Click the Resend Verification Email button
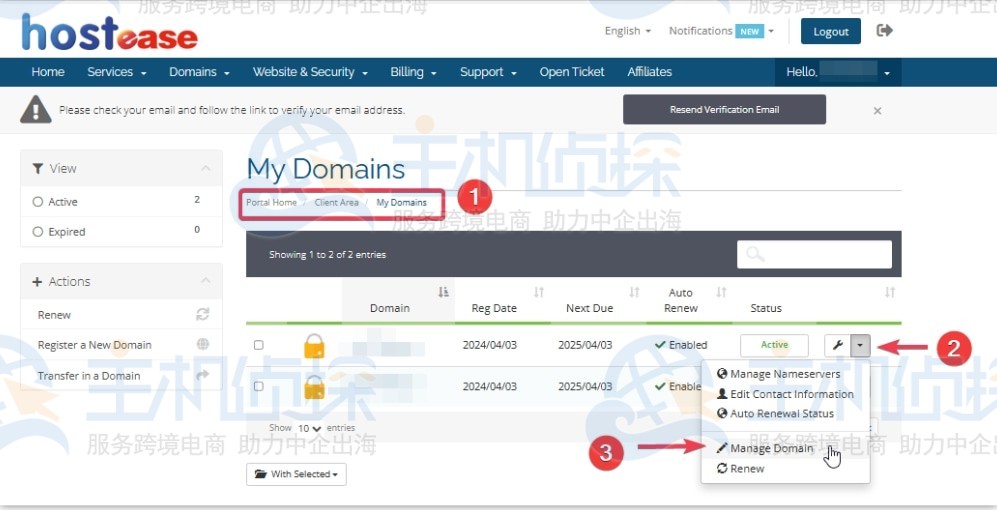The image size is (997, 510). click(724, 110)
